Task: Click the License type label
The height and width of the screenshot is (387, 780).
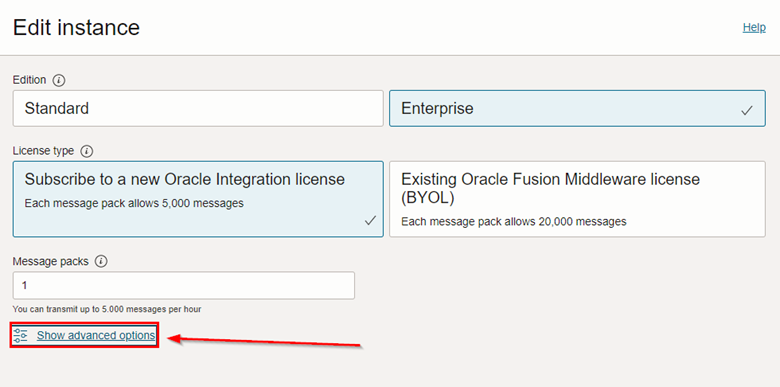Action: (x=43, y=151)
